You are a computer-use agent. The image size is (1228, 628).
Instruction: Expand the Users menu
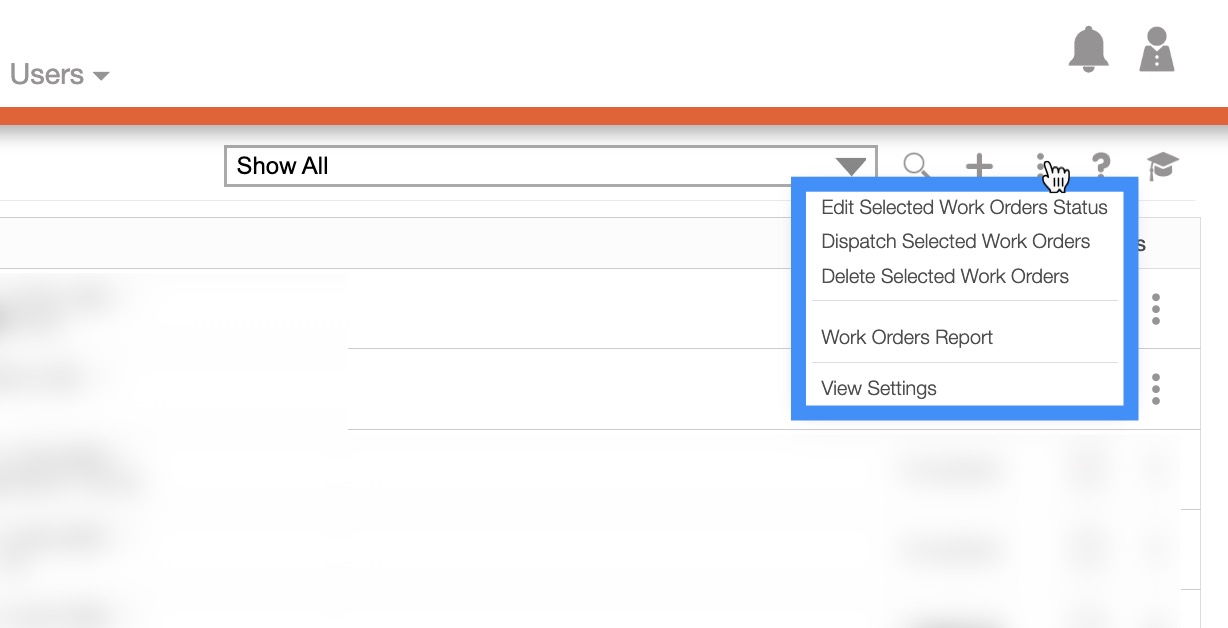(x=59, y=75)
